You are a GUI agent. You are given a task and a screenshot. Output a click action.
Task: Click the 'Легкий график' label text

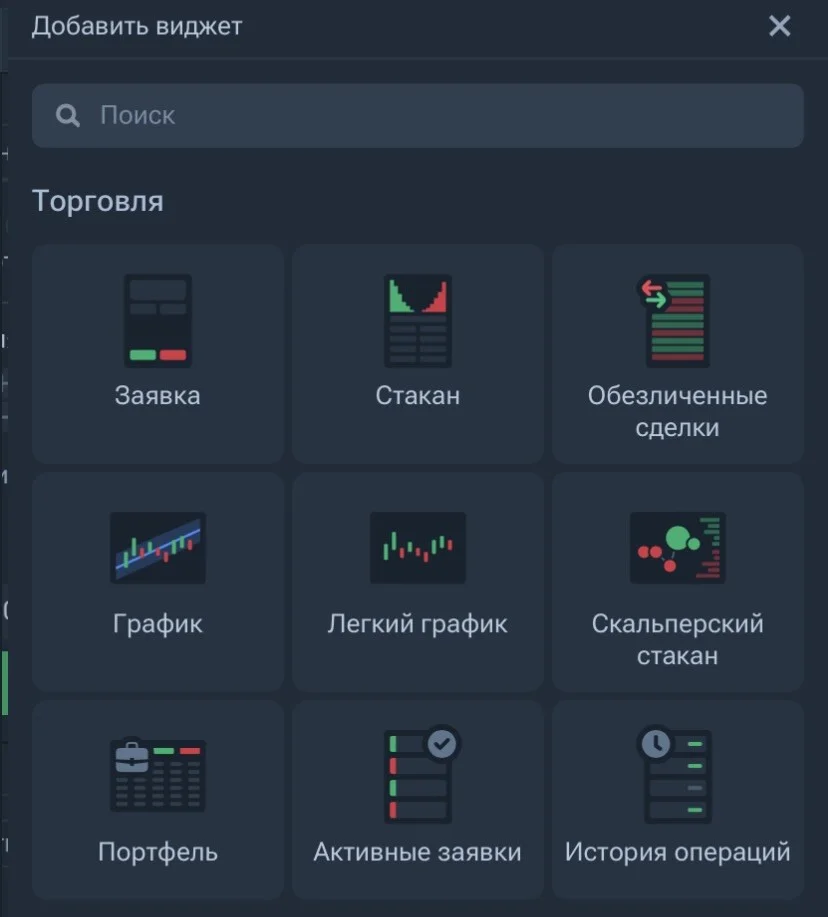[418, 624]
